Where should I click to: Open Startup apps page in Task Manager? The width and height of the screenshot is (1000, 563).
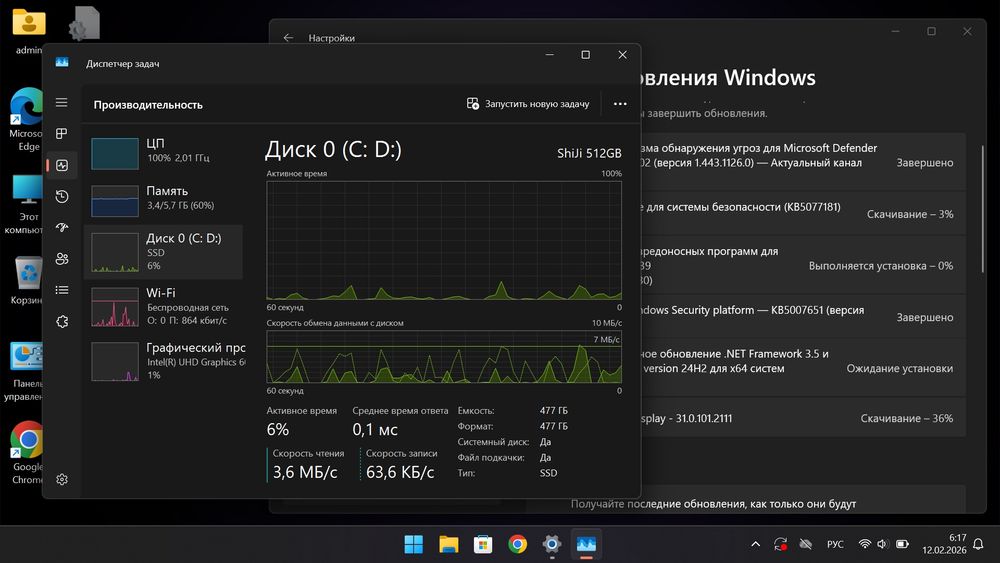point(61,228)
